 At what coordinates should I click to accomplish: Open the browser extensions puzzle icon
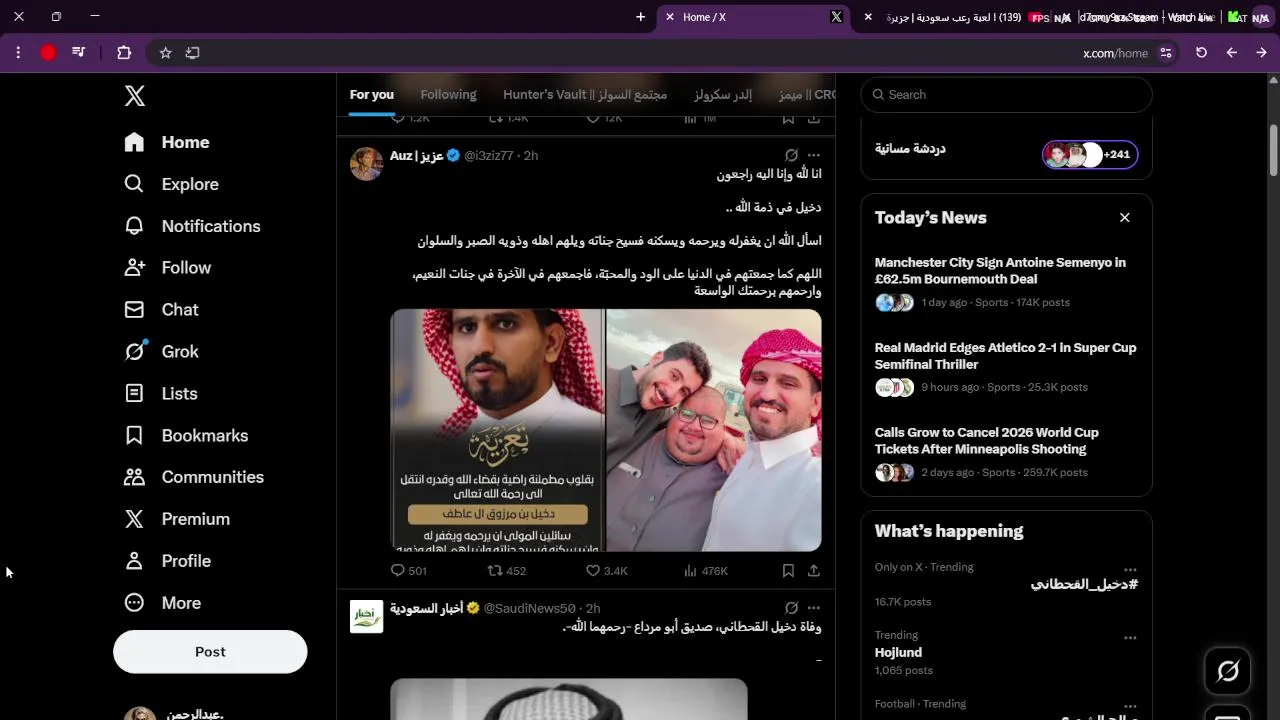click(124, 53)
